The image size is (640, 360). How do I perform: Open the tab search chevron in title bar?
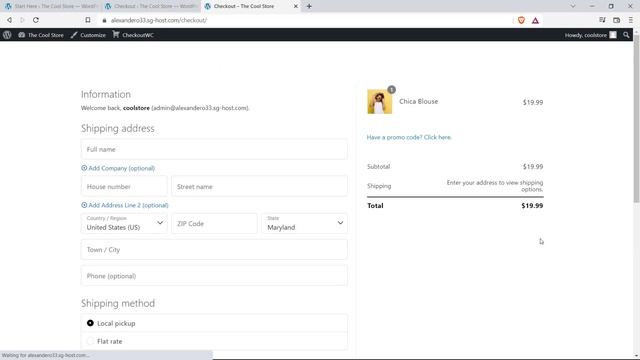click(573, 6)
